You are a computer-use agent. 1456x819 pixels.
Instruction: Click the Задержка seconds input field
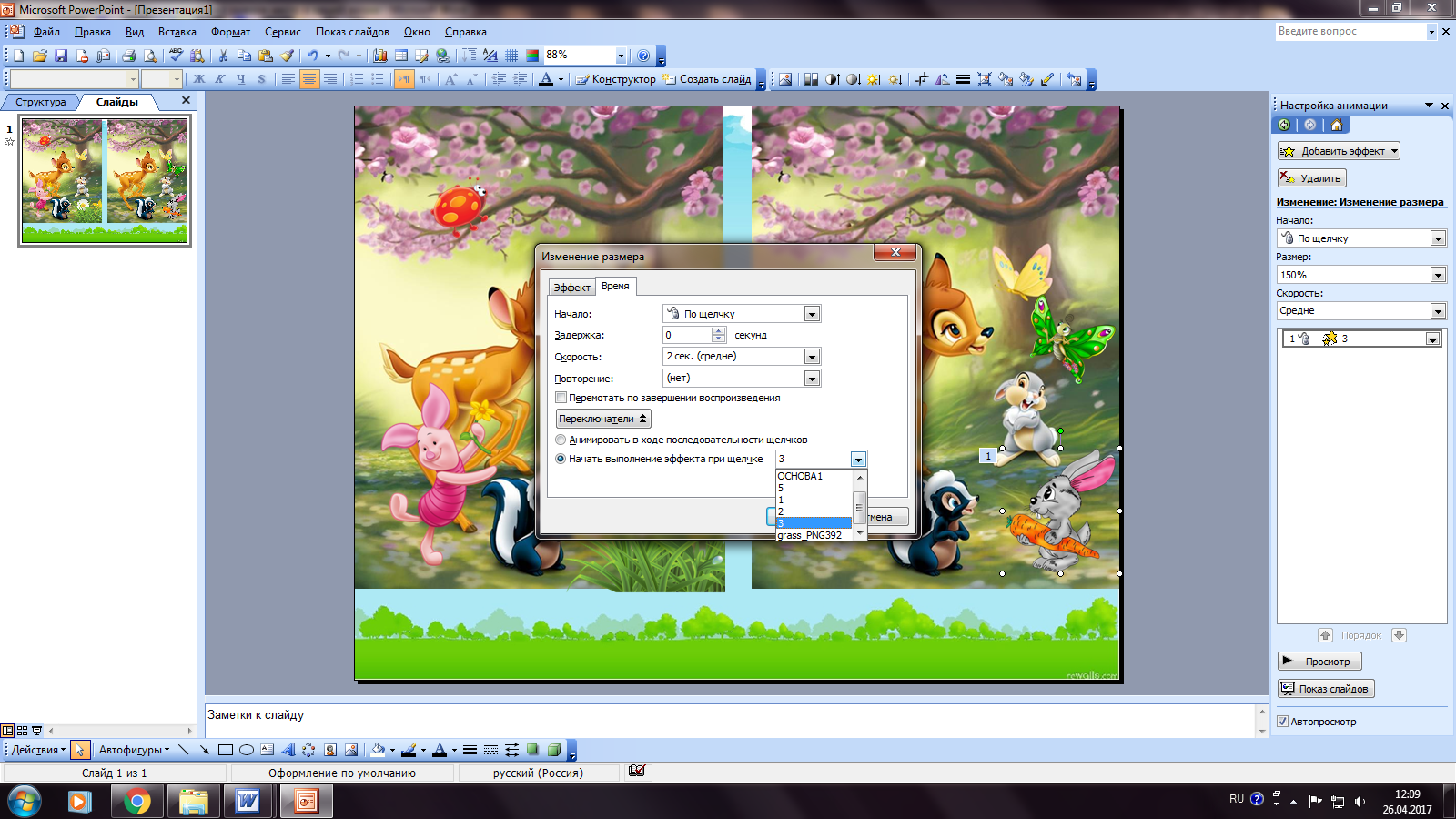pyautogui.click(x=686, y=335)
